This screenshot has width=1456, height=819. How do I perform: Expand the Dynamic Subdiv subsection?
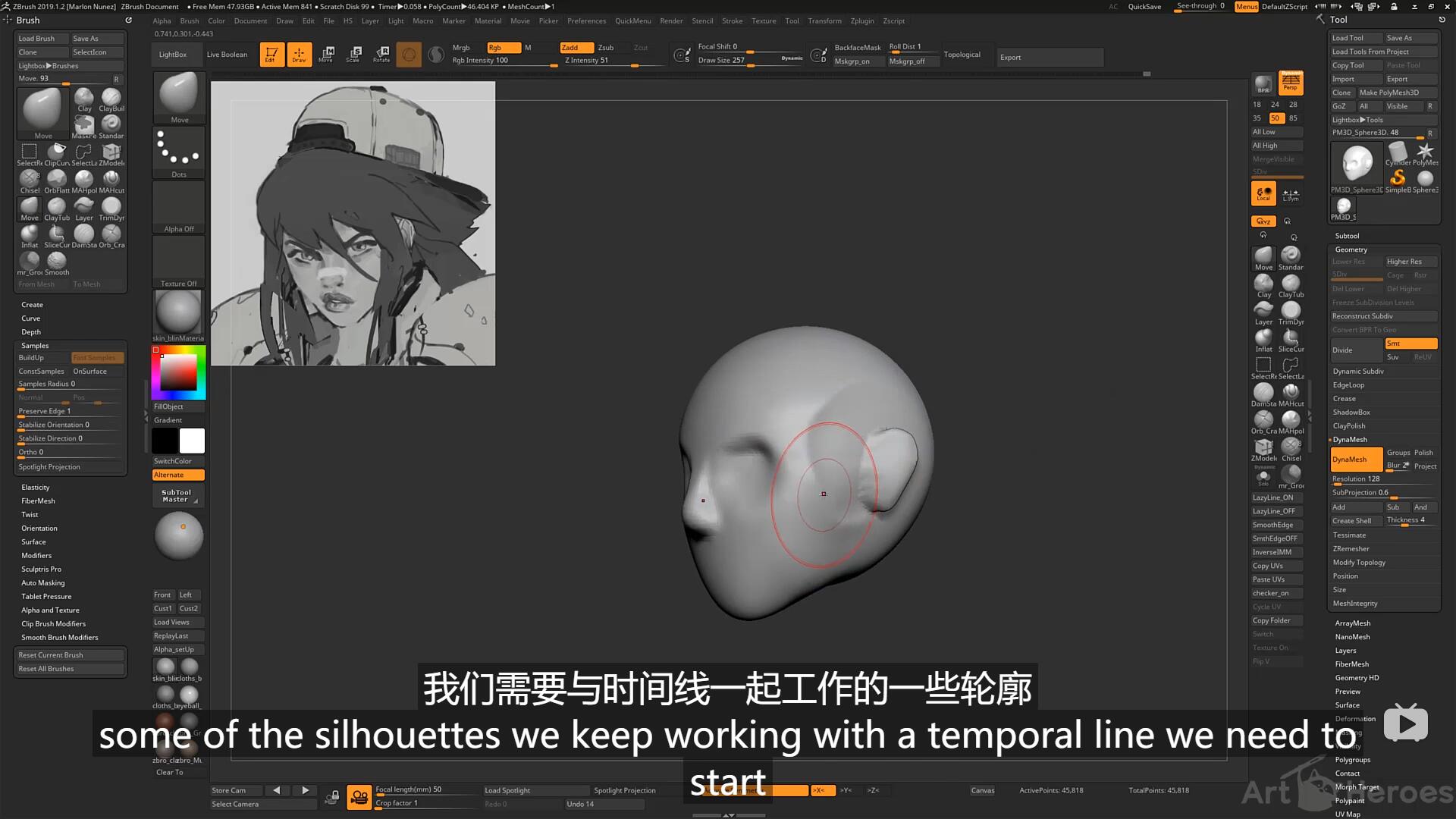coord(1358,372)
